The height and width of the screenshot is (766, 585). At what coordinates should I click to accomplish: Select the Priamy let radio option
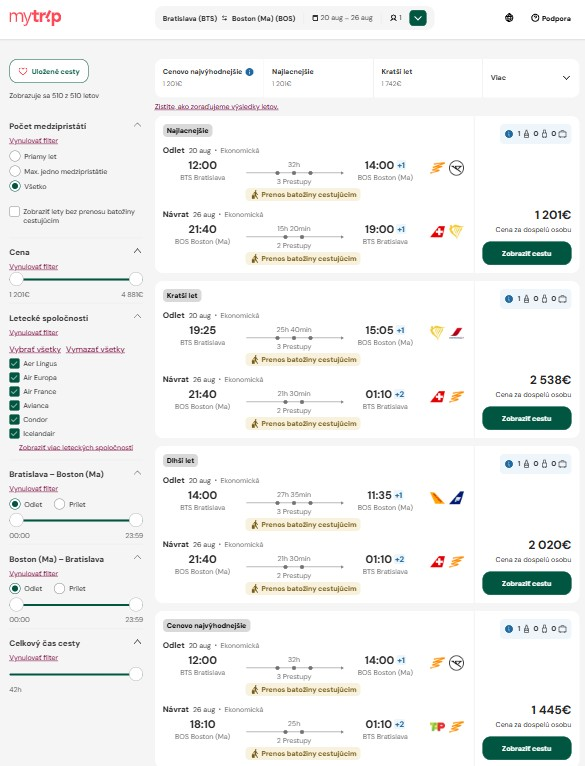pos(15,156)
